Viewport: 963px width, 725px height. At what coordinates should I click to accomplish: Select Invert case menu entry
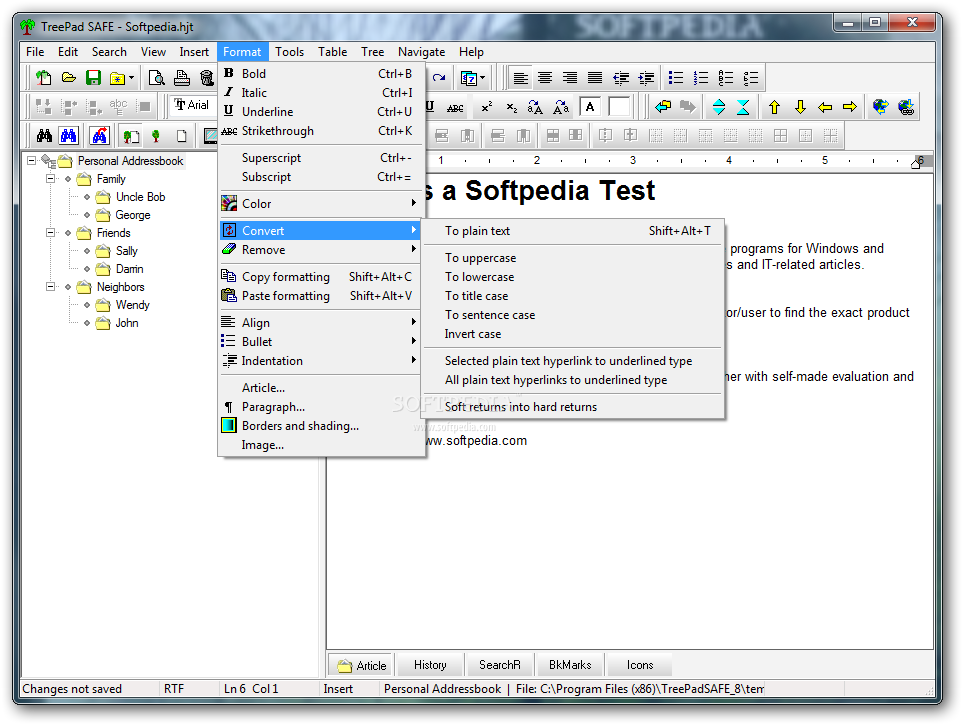coord(572,334)
